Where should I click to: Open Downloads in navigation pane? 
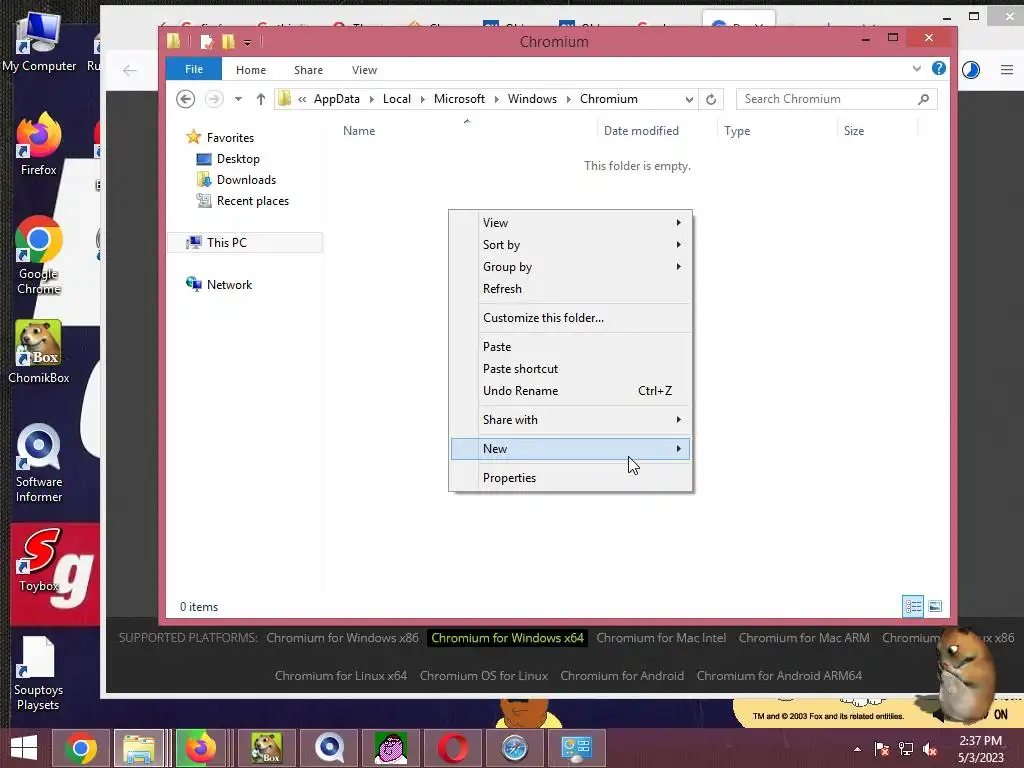(x=246, y=180)
